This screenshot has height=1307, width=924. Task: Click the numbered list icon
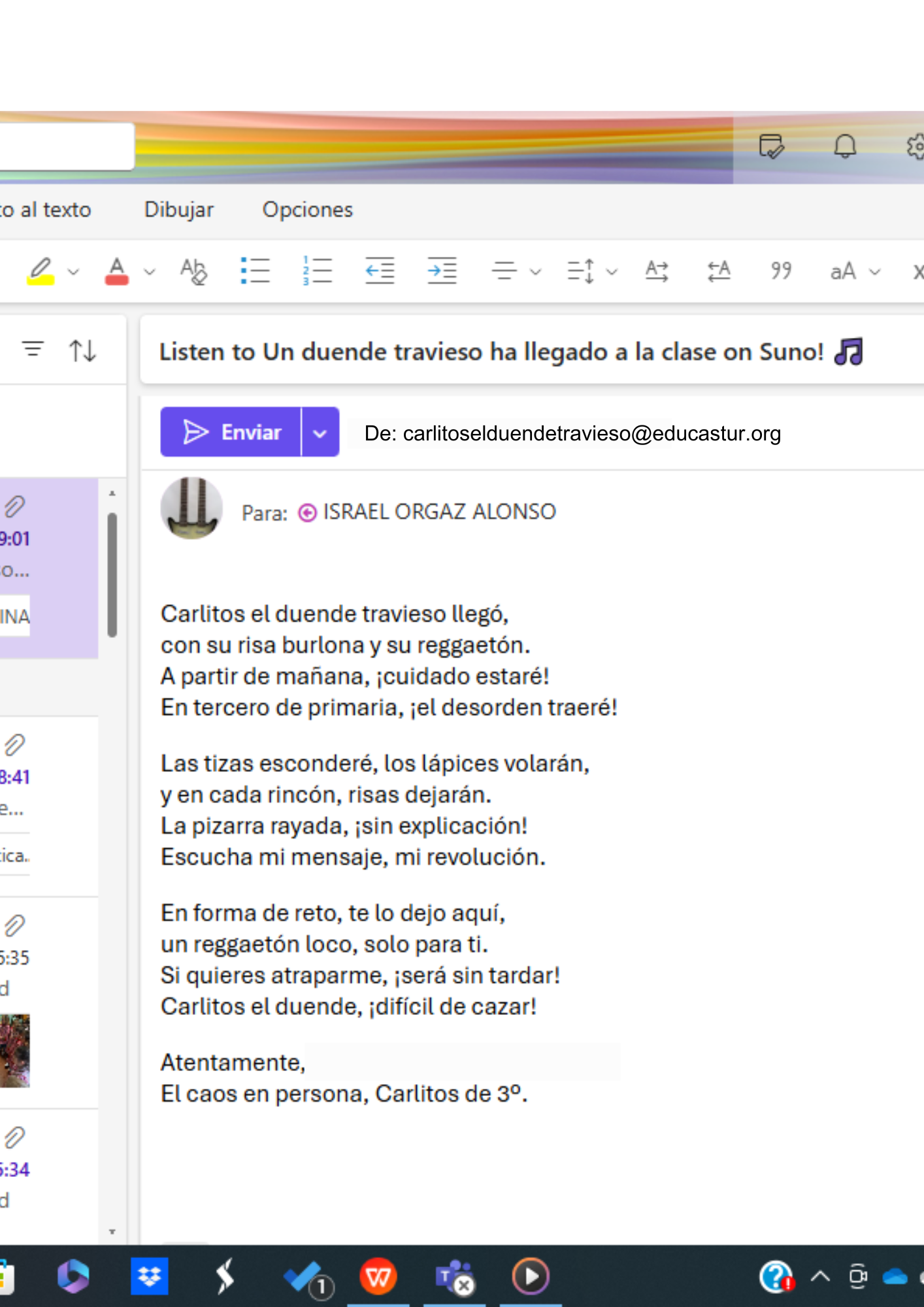click(x=317, y=271)
